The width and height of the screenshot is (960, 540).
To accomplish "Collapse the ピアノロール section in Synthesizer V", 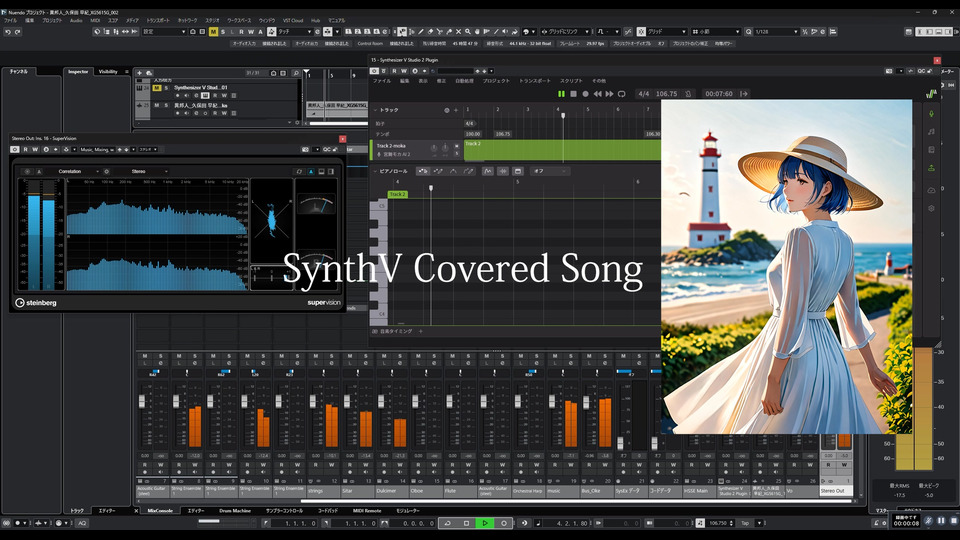I will point(373,171).
